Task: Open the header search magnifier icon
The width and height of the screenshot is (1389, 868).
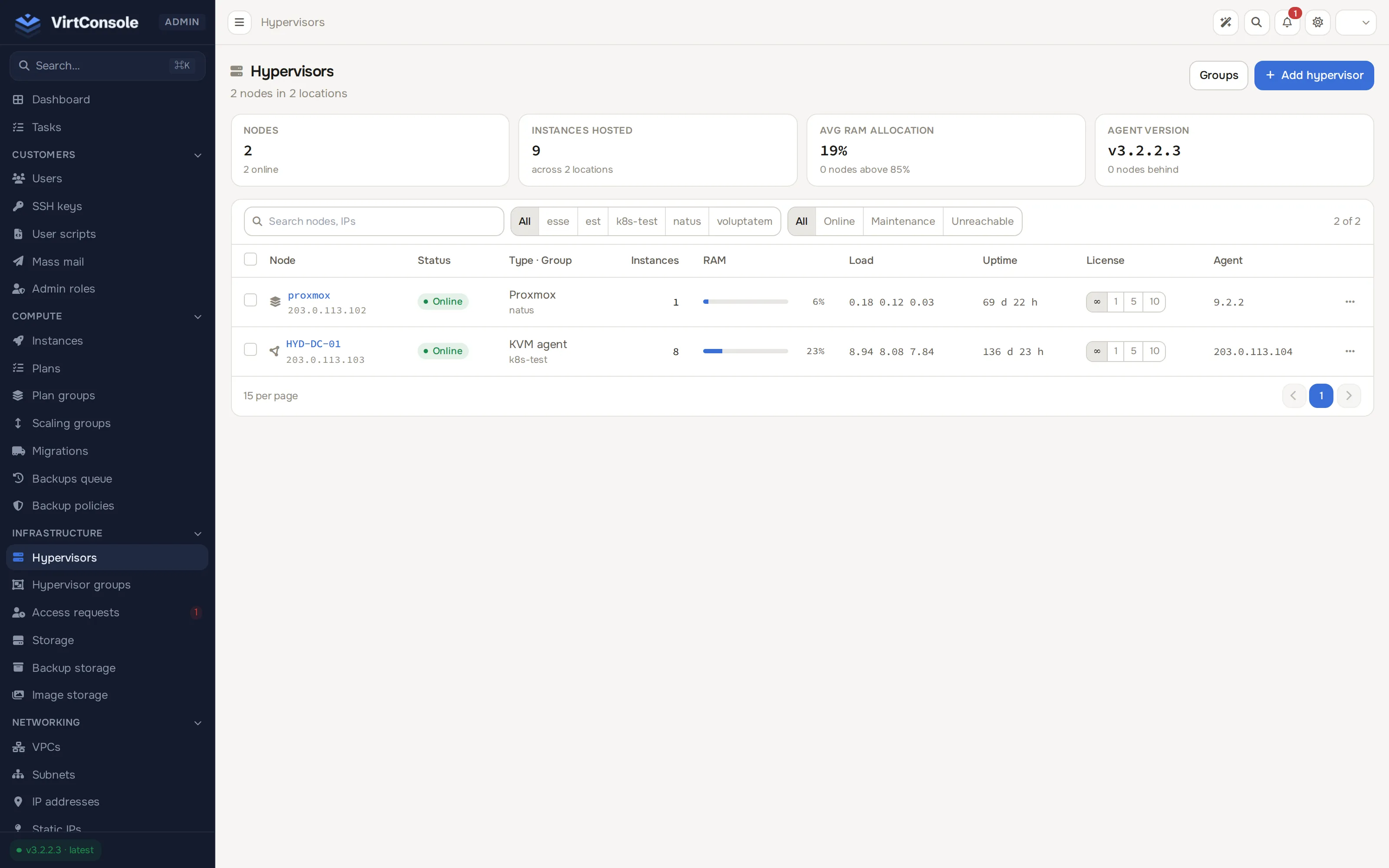Action: pos(1257,23)
